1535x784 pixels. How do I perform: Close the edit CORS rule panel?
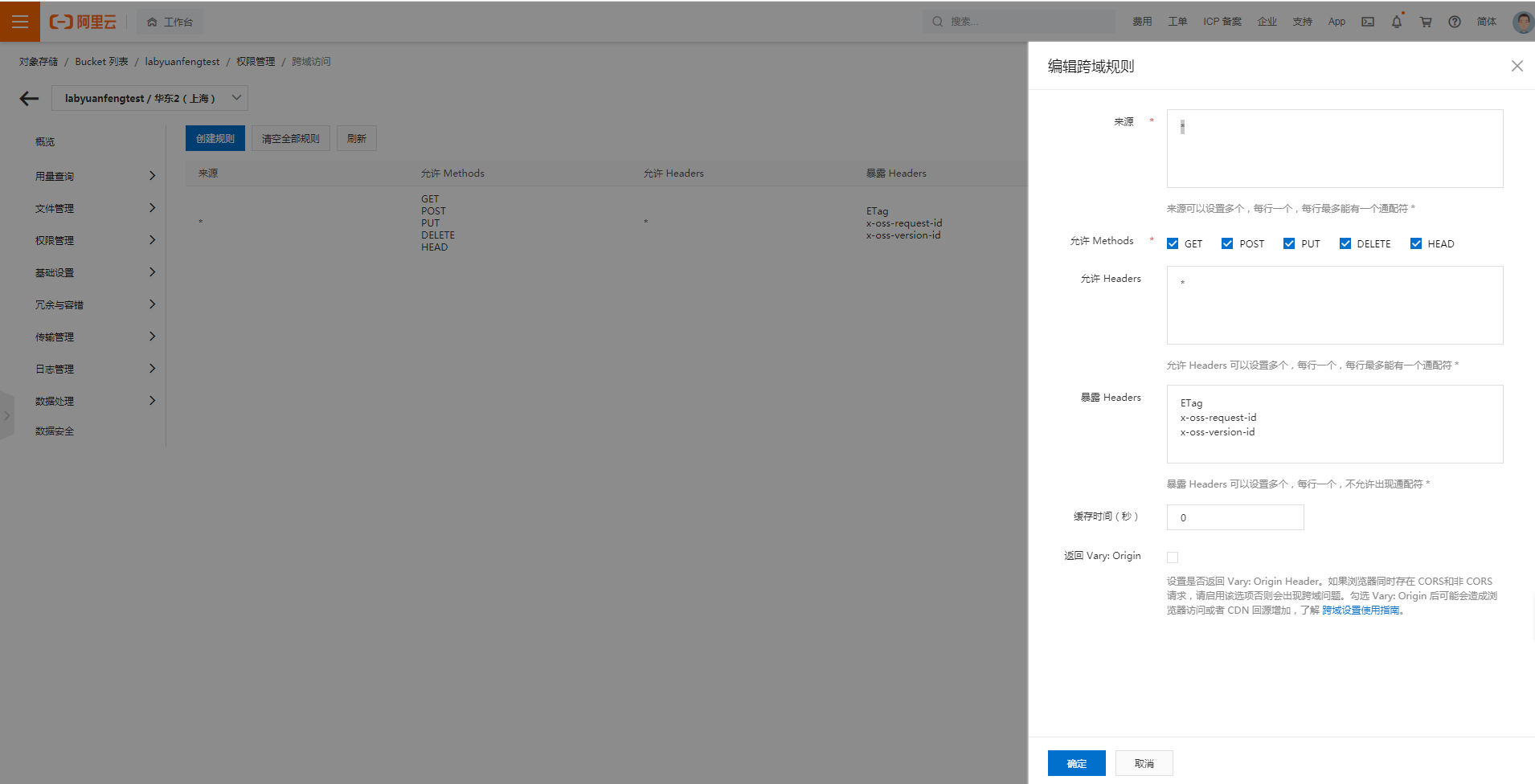[x=1517, y=66]
